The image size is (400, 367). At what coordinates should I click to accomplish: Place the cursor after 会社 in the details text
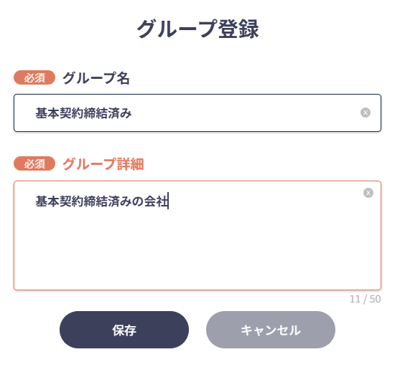click(x=168, y=201)
